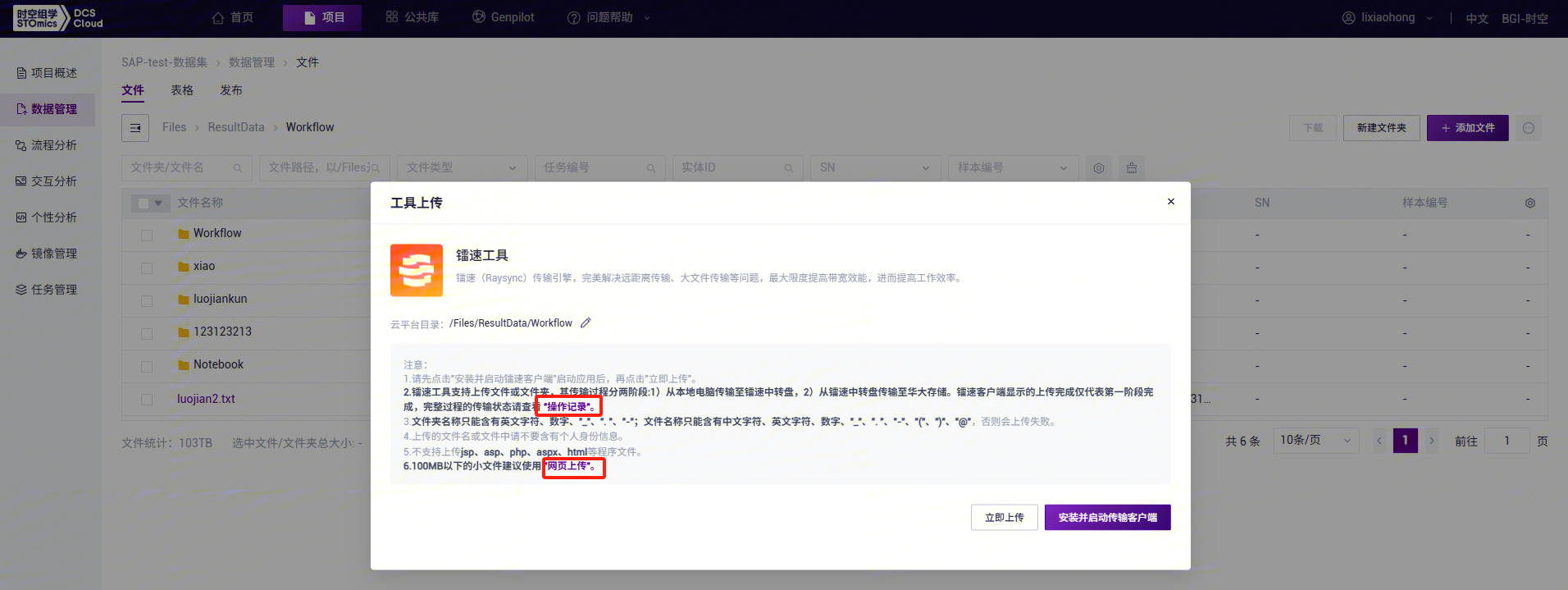1568x590 pixels.
Task: Expand the 文件类型 dropdown
Action: tap(463, 167)
